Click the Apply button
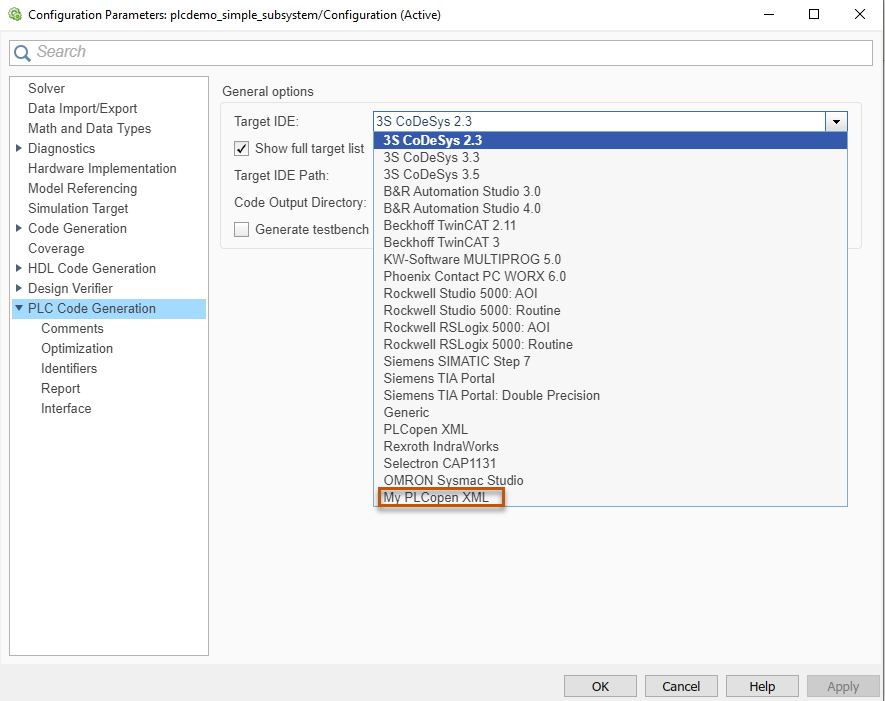This screenshot has height=701, width=885. click(x=843, y=686)
